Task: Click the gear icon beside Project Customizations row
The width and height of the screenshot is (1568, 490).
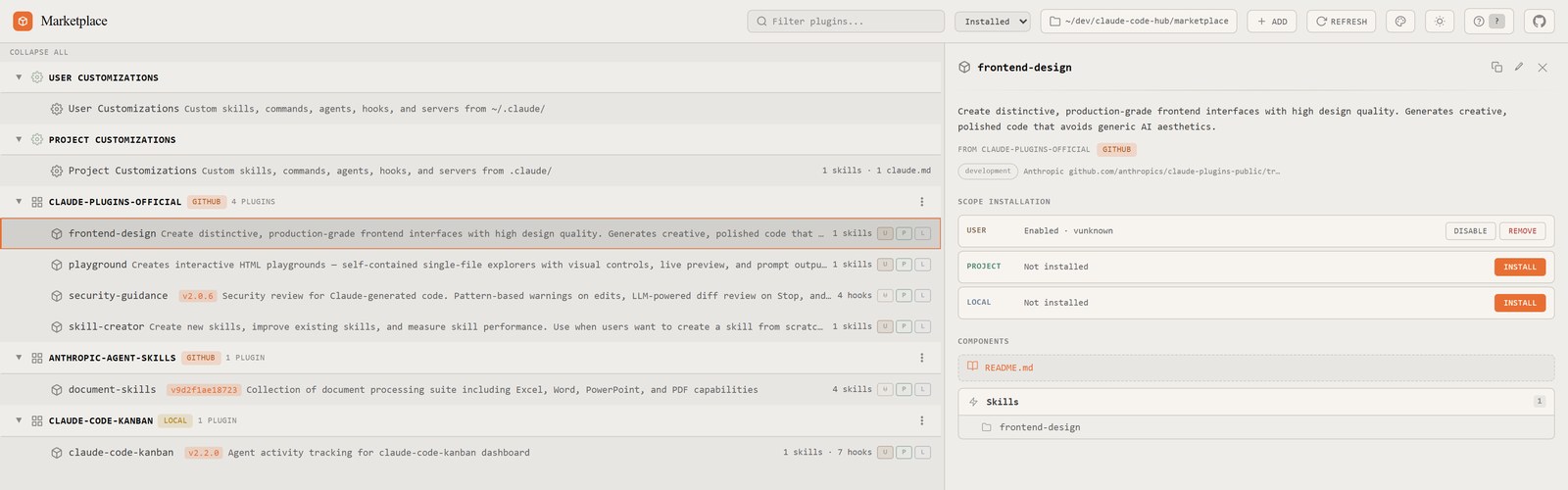Action: 57,171
